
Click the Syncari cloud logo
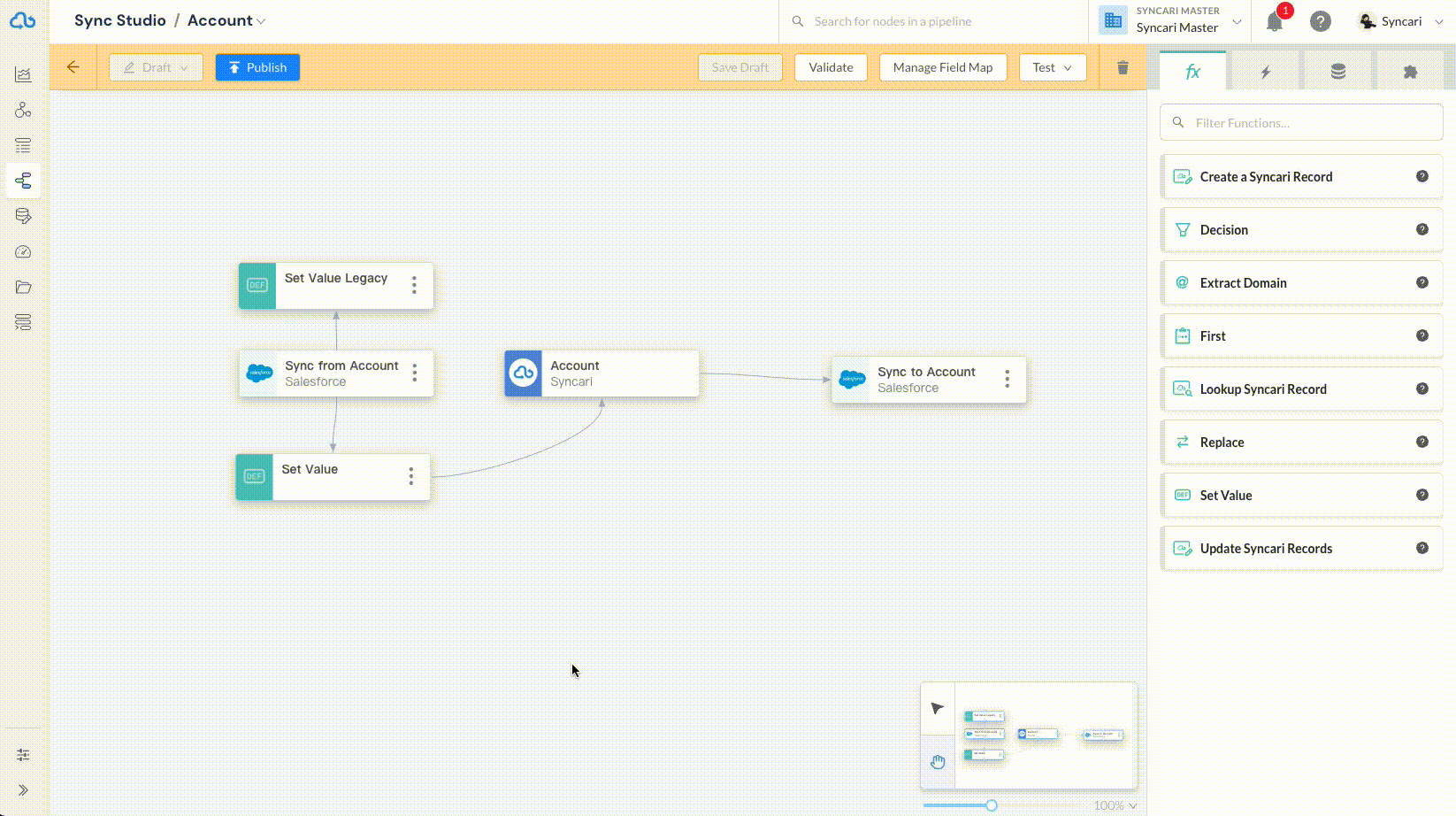(x=22, y=19)
